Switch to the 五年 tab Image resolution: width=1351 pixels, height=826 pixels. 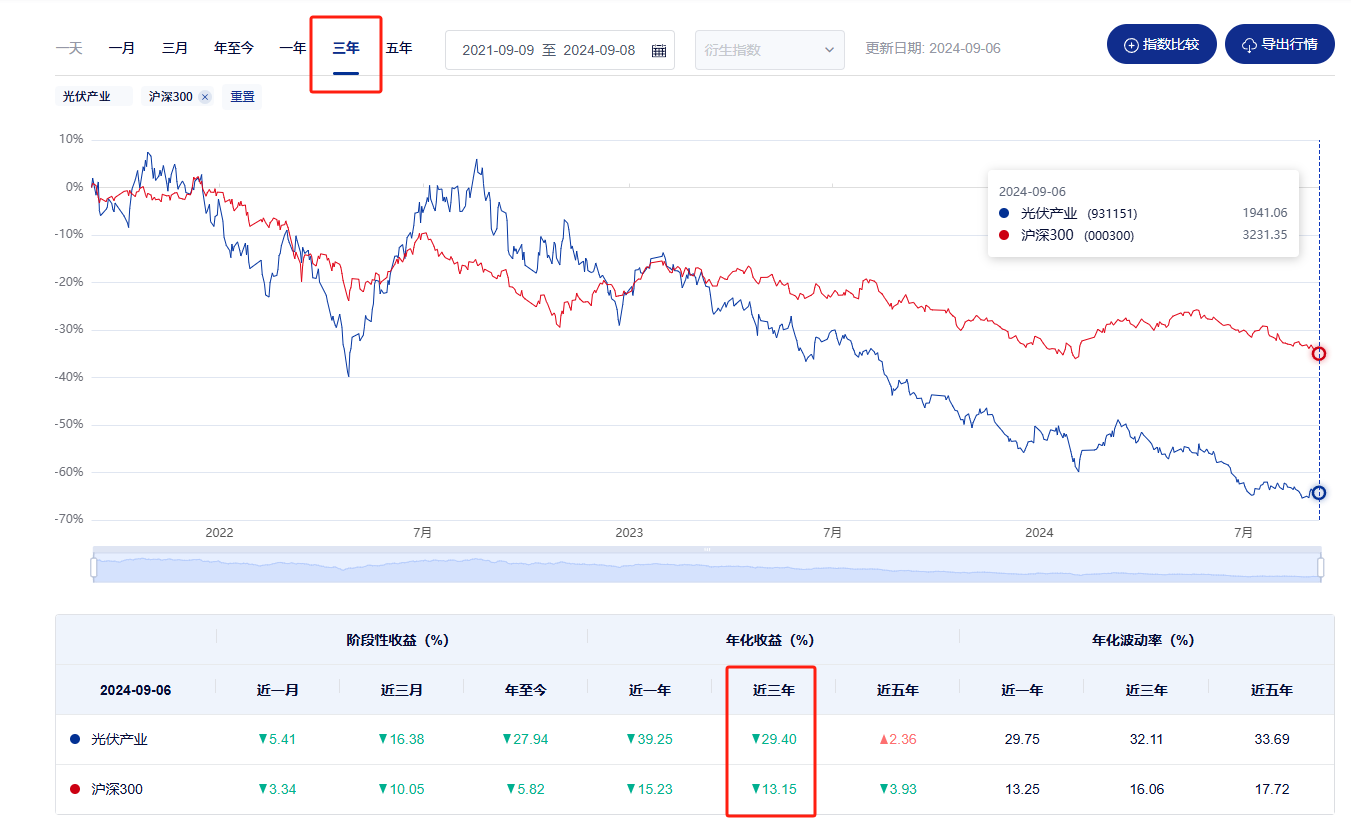click(x=398, y=47)
